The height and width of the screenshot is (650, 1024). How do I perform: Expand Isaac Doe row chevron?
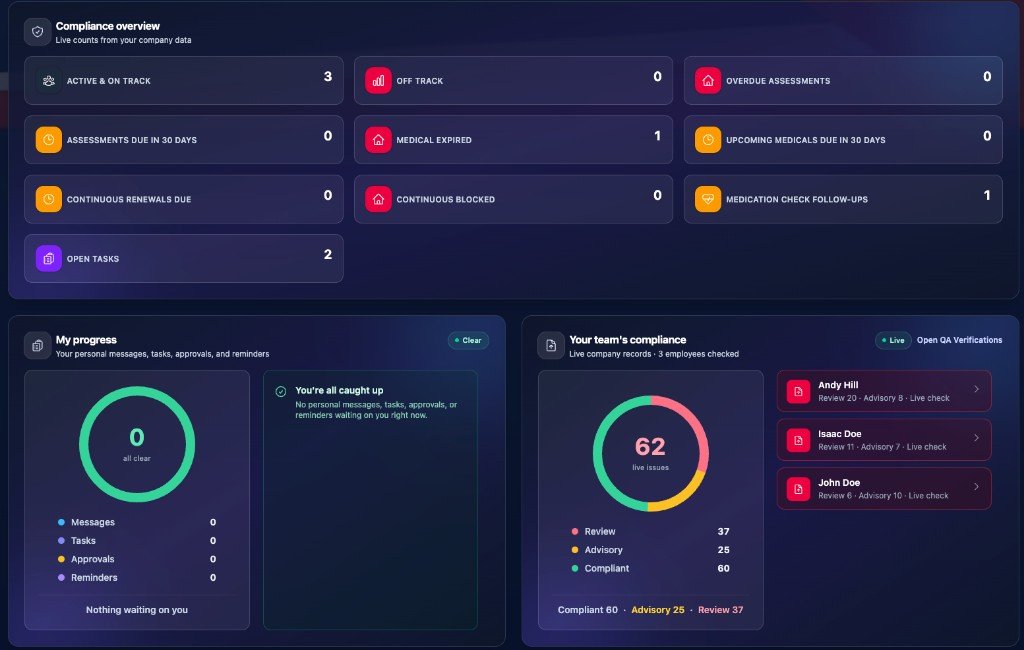pyautogui.click(x=976, y=438)
